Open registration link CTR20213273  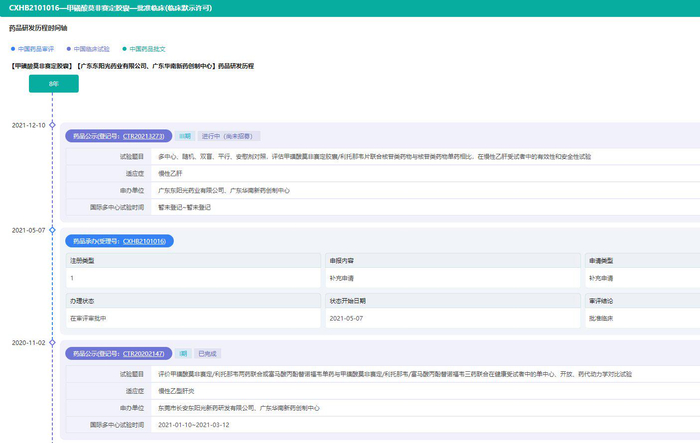(x=143, y=136)
